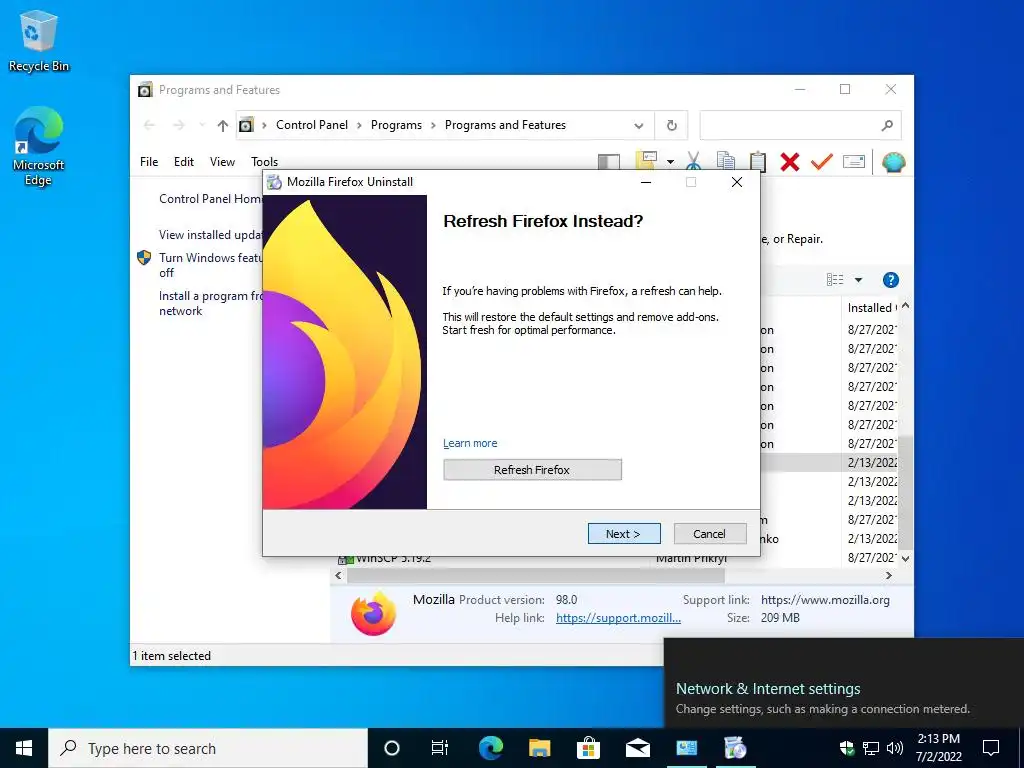Open folder options toolbar dropdown arrow

tap(670, 161)
